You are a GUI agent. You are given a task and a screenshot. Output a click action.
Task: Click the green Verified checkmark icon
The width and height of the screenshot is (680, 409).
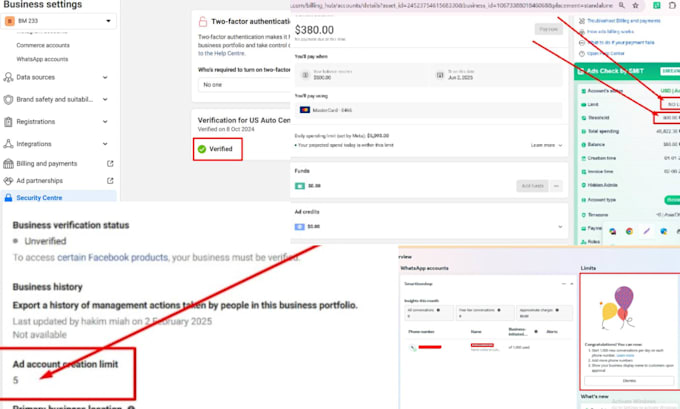click(202, 149)
